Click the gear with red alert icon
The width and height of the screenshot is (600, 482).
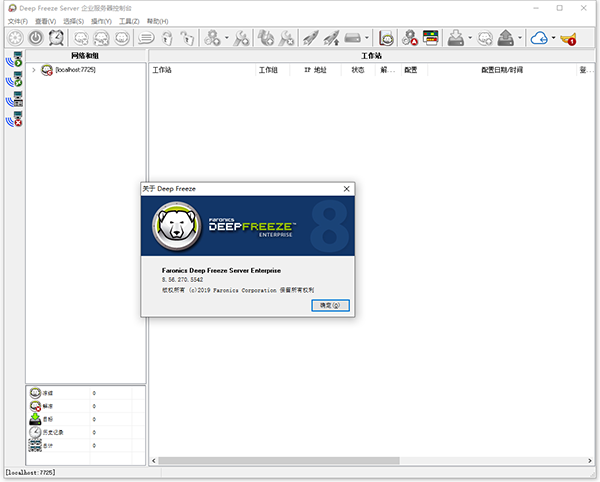point(410,38)
